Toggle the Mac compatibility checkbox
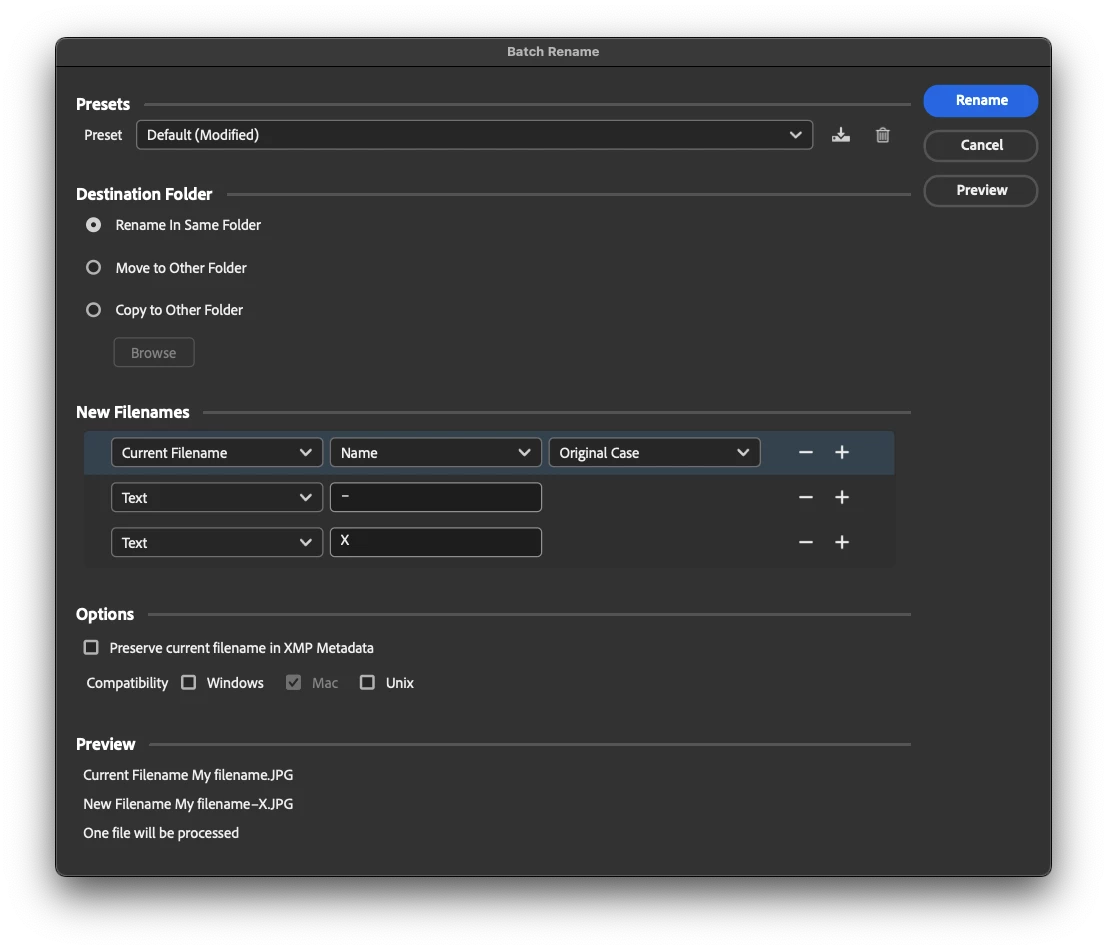The width and height of the screenshot is (1107, 950). pos(294,683)
